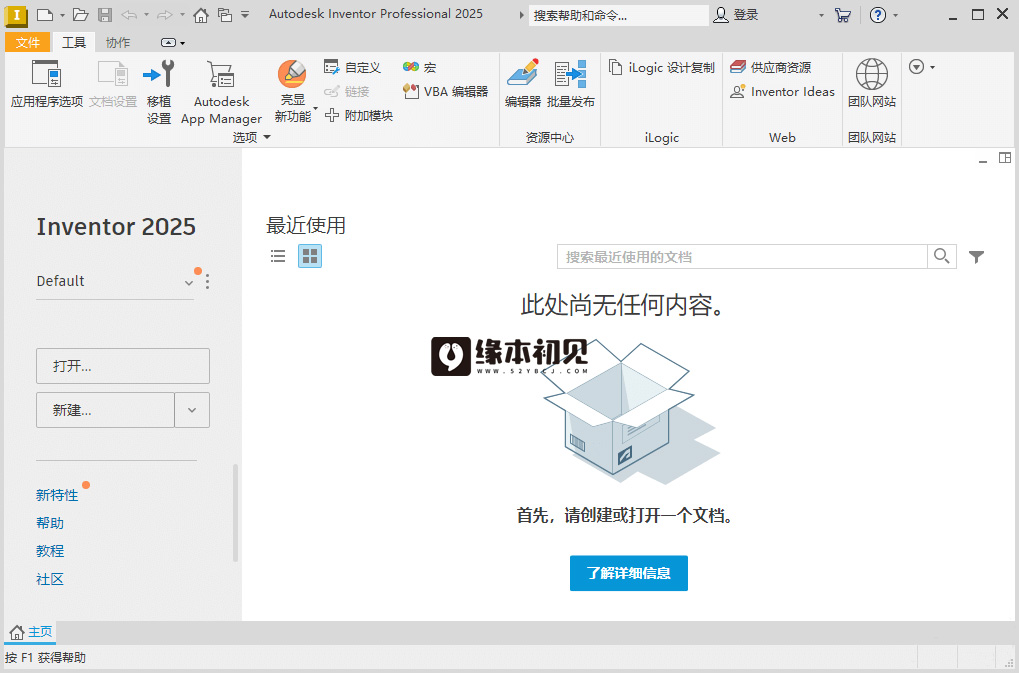Viewport: 1019px width, 673px height.
Task: Click the Projects icon next to Home
Action: (x=225, y=14)
